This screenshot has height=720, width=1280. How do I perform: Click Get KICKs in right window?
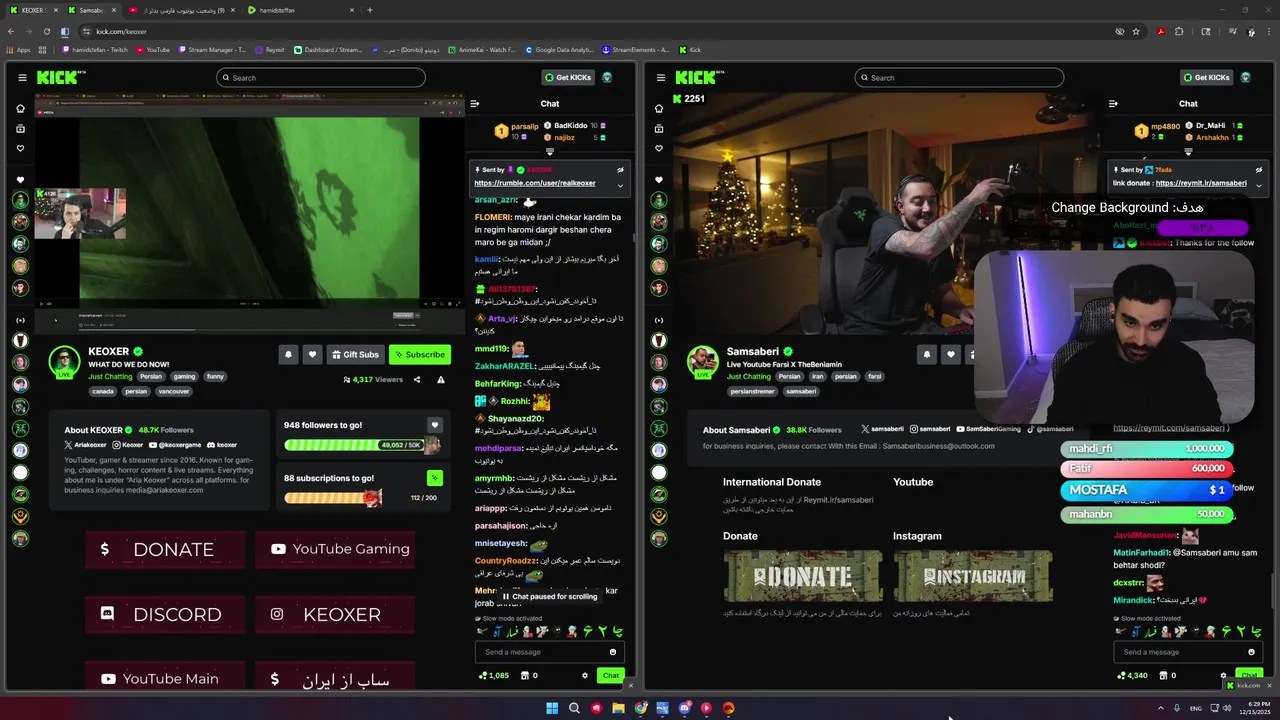(1206, 77)
